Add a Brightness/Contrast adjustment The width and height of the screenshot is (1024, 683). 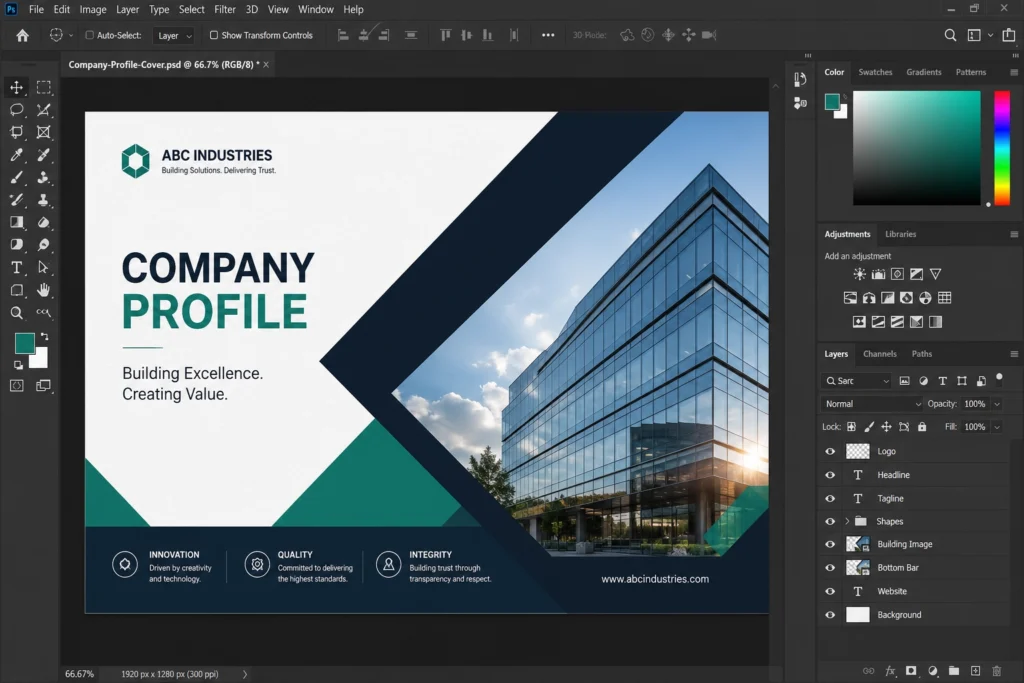859,274
